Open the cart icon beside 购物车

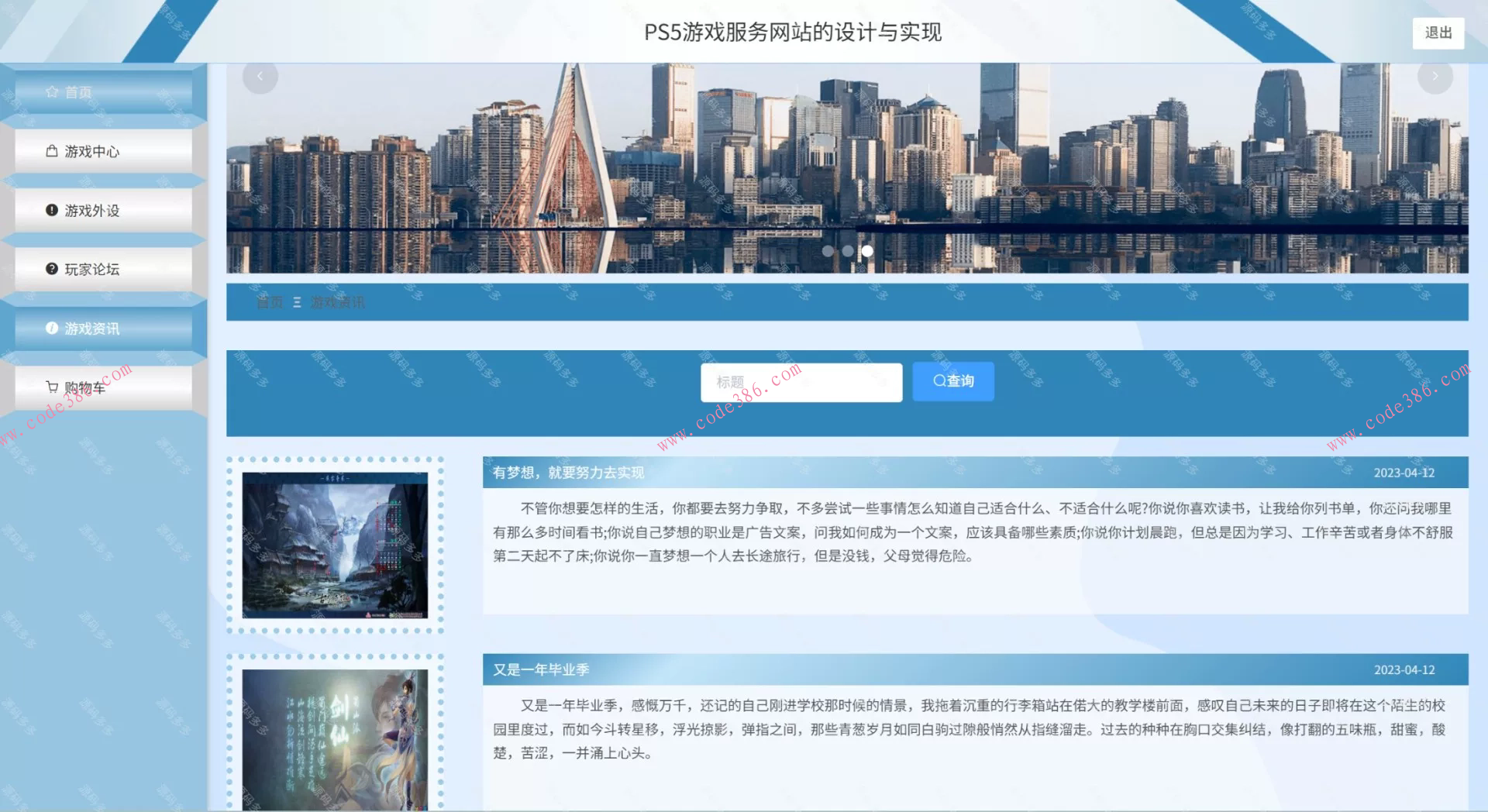pos(52,387)
